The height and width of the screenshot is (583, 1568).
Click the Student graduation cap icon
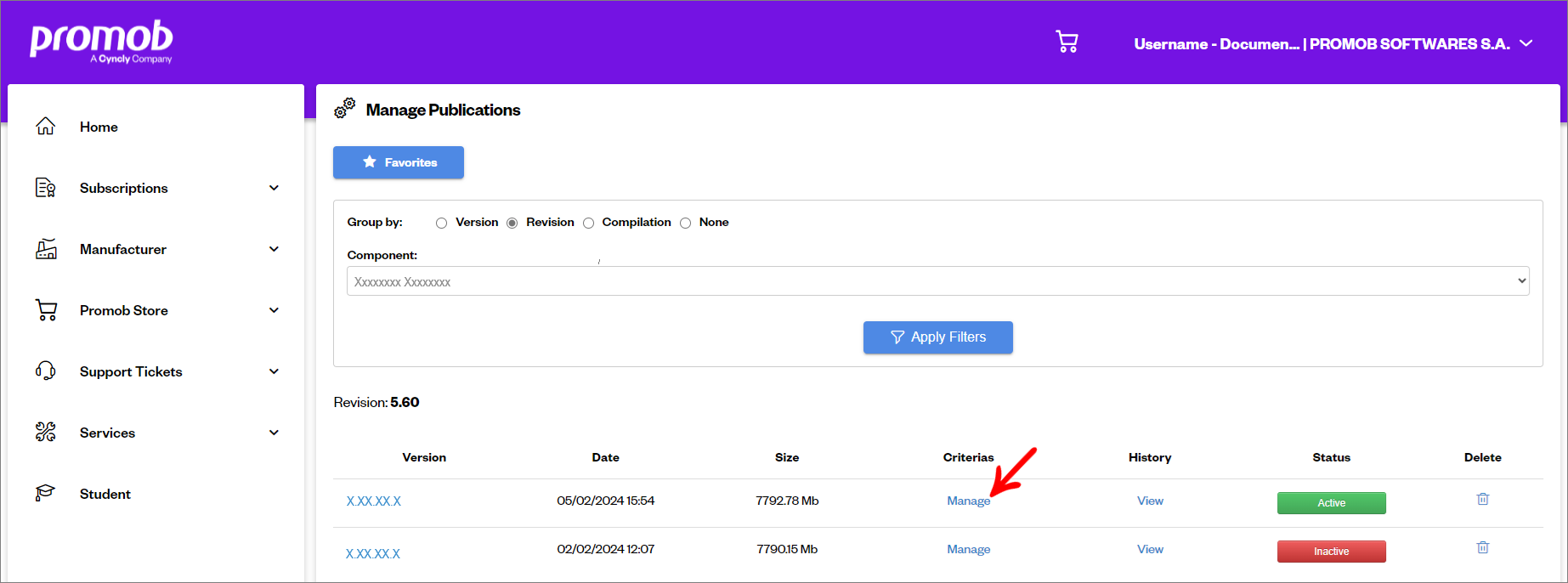click(46, 493)
